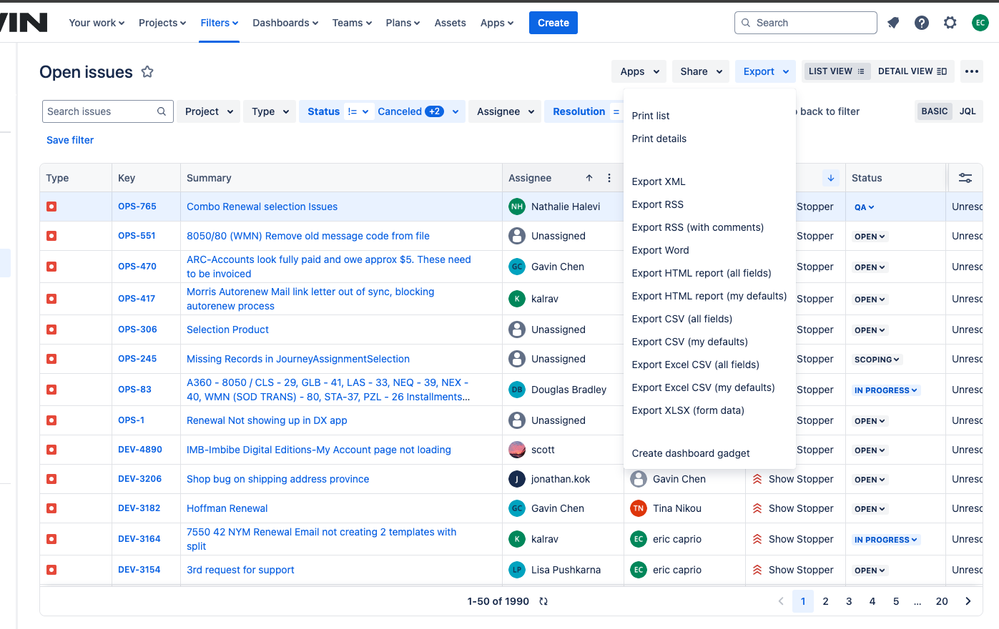The height and width of the screenshot is (629, 999).
Task: Open the Assets navigation link
Action: 450,23
